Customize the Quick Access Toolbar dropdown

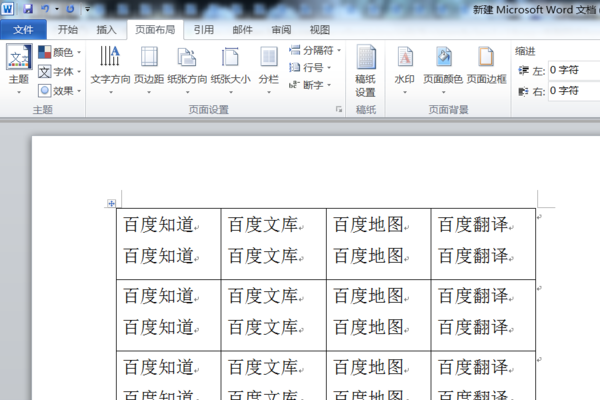click(x=88, y=9)
